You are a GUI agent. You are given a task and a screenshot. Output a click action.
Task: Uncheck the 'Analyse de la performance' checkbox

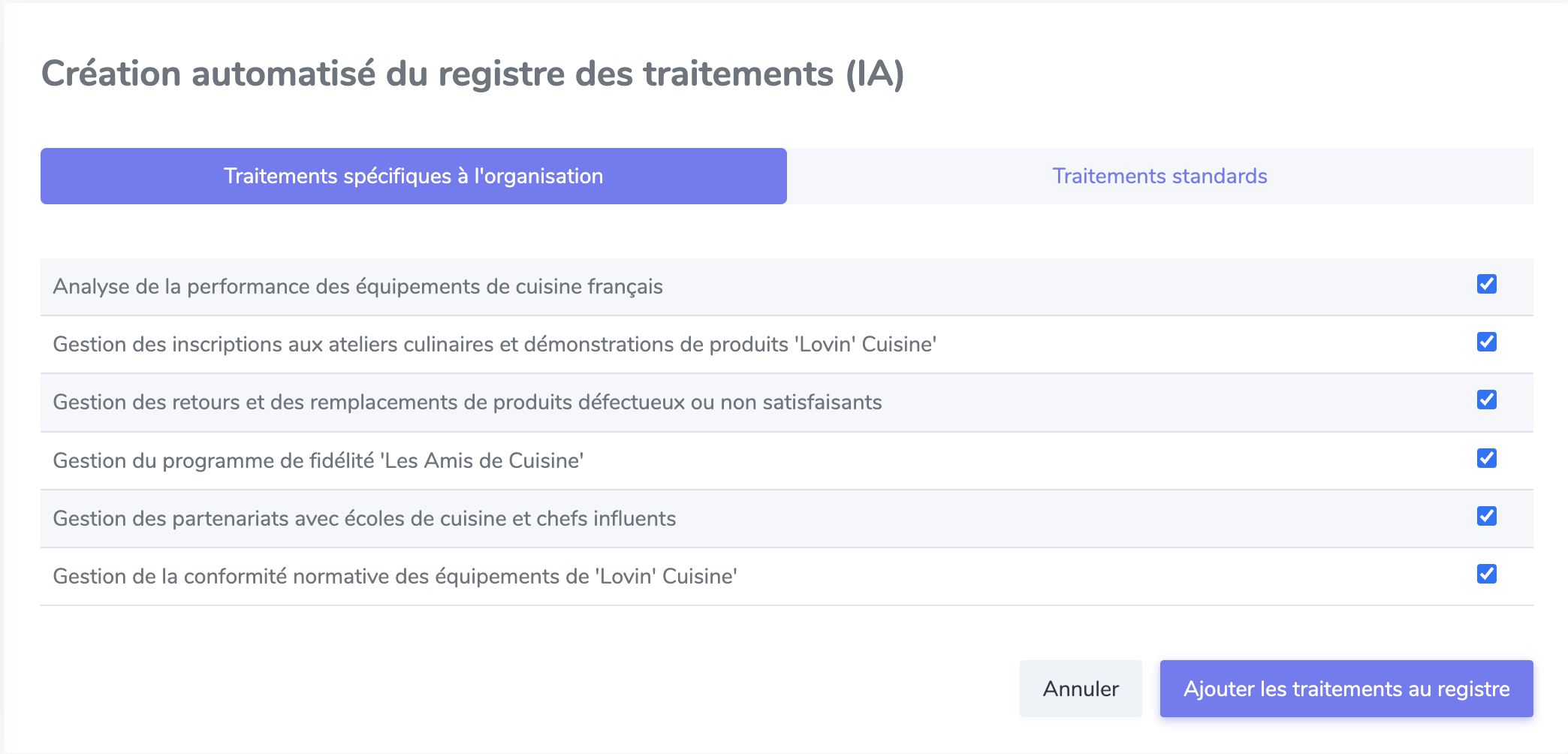click(1486, 284)
